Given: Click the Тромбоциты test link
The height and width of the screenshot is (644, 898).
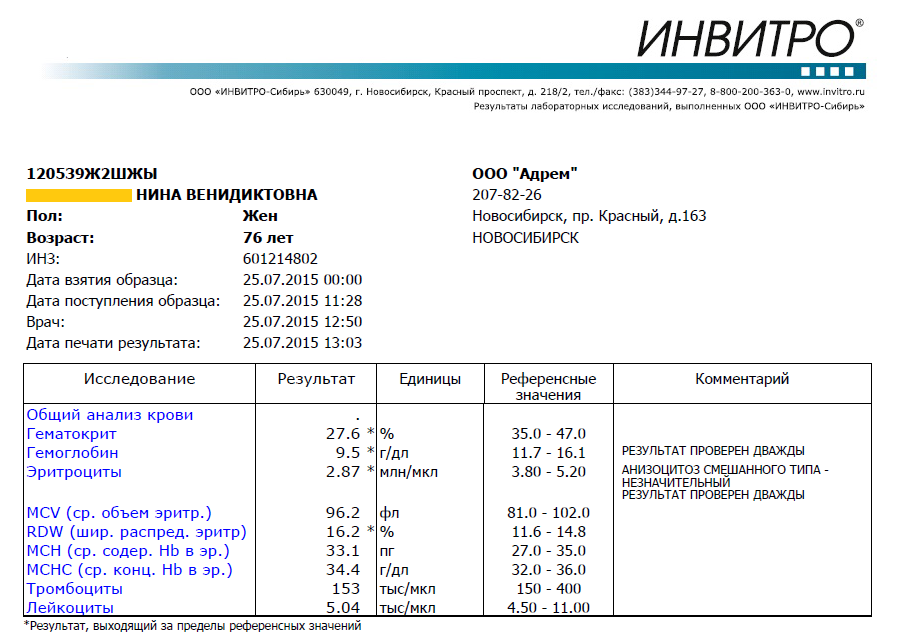Looking at the screenshot, I should [76, 589].
